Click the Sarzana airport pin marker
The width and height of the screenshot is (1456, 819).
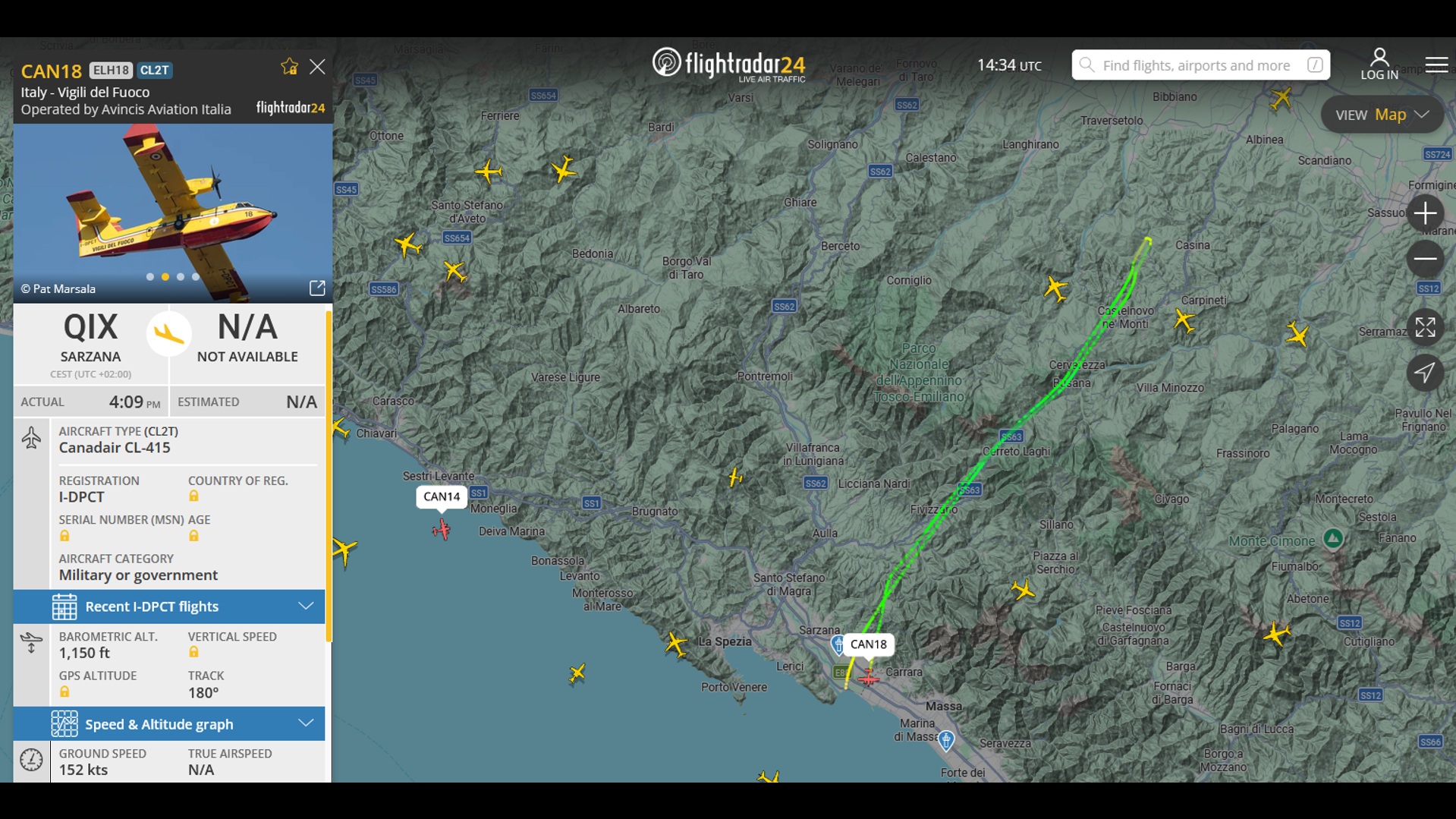point(838,644)
